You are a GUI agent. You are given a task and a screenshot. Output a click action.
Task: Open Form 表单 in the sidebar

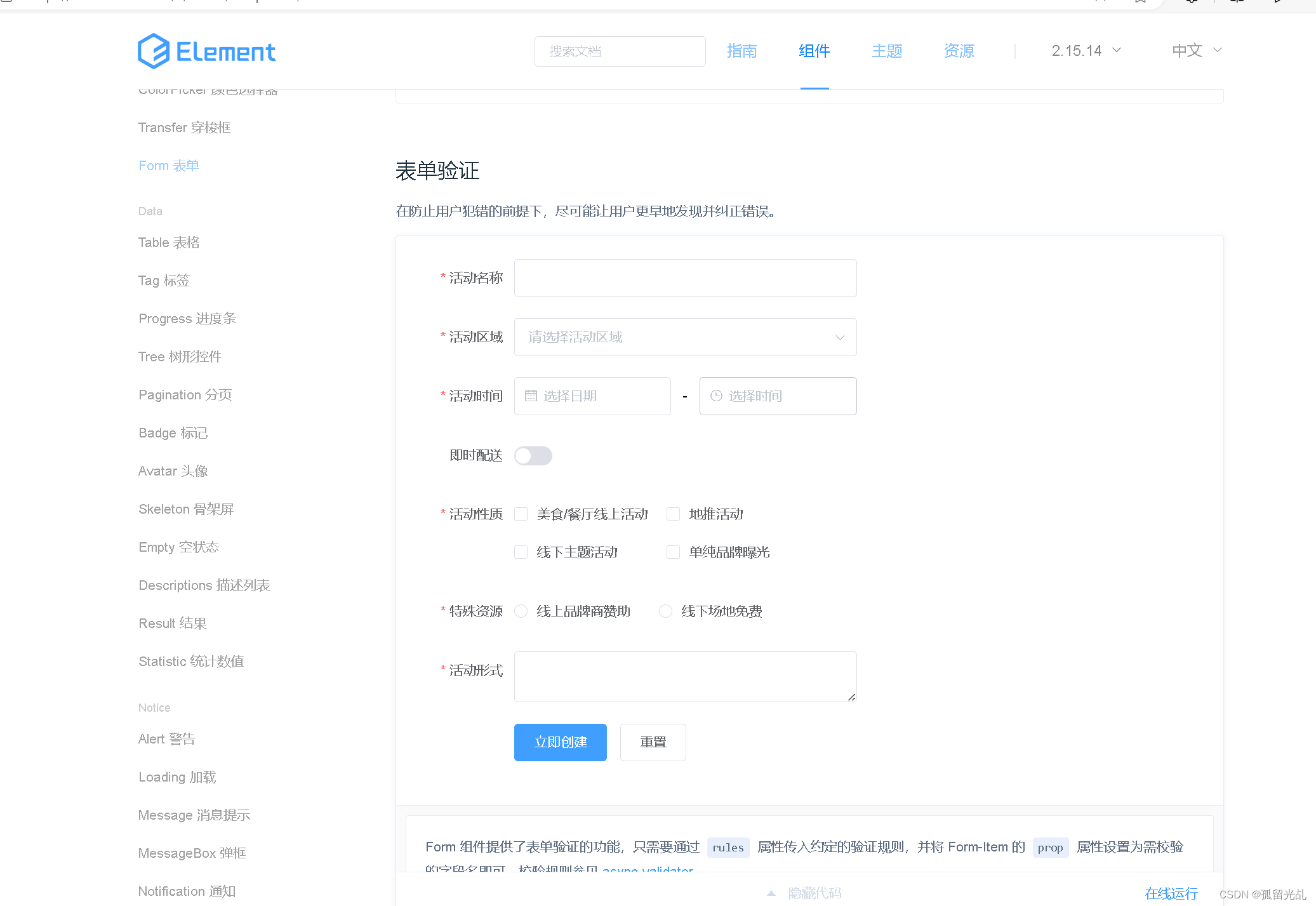click(169, 166)
